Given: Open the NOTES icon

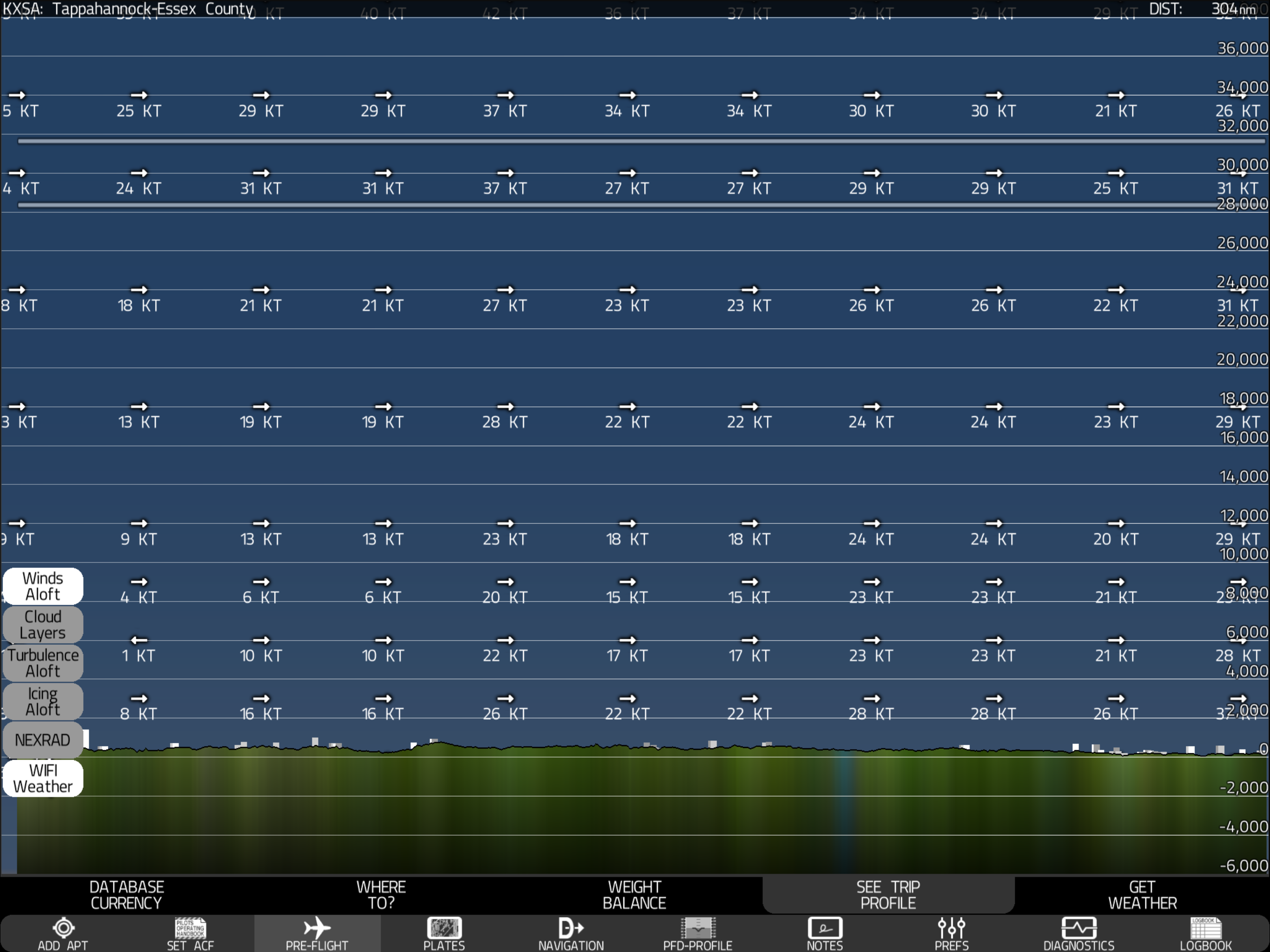Looking at the screenshot, I should point(825,928).
